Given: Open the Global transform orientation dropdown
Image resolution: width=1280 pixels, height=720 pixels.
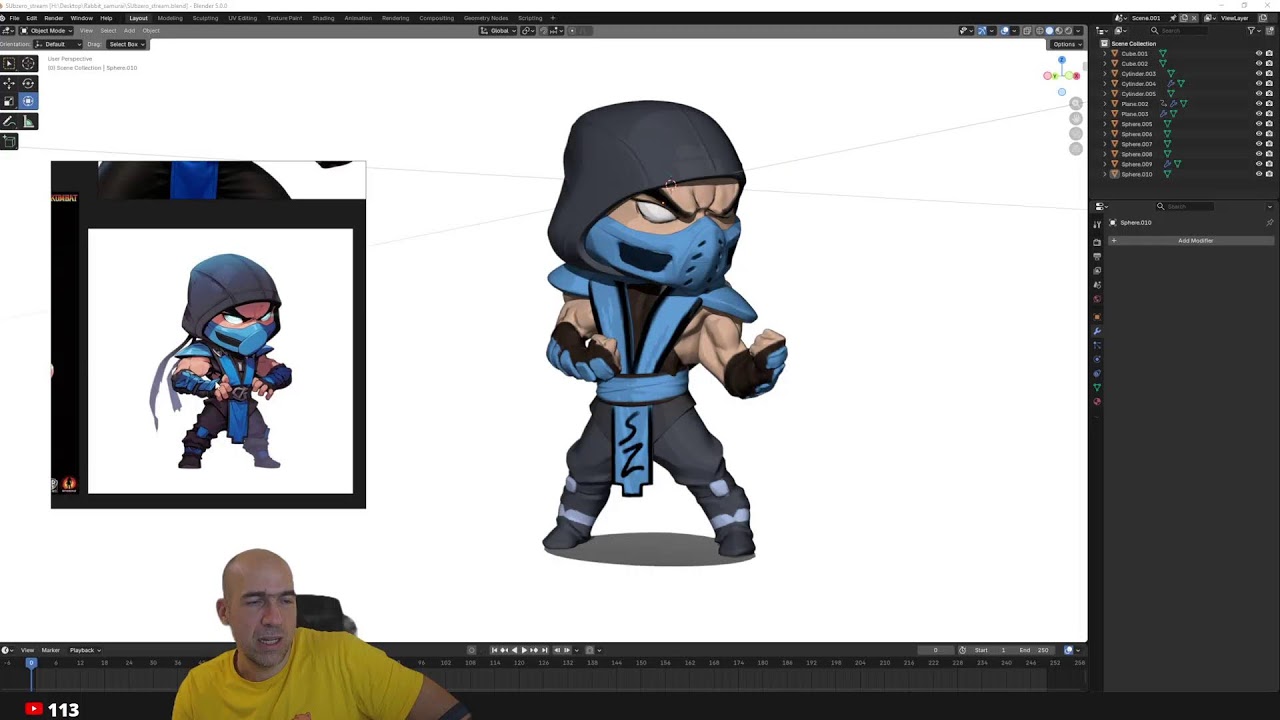Looking at the screenshot, I should tap(498, 30).
